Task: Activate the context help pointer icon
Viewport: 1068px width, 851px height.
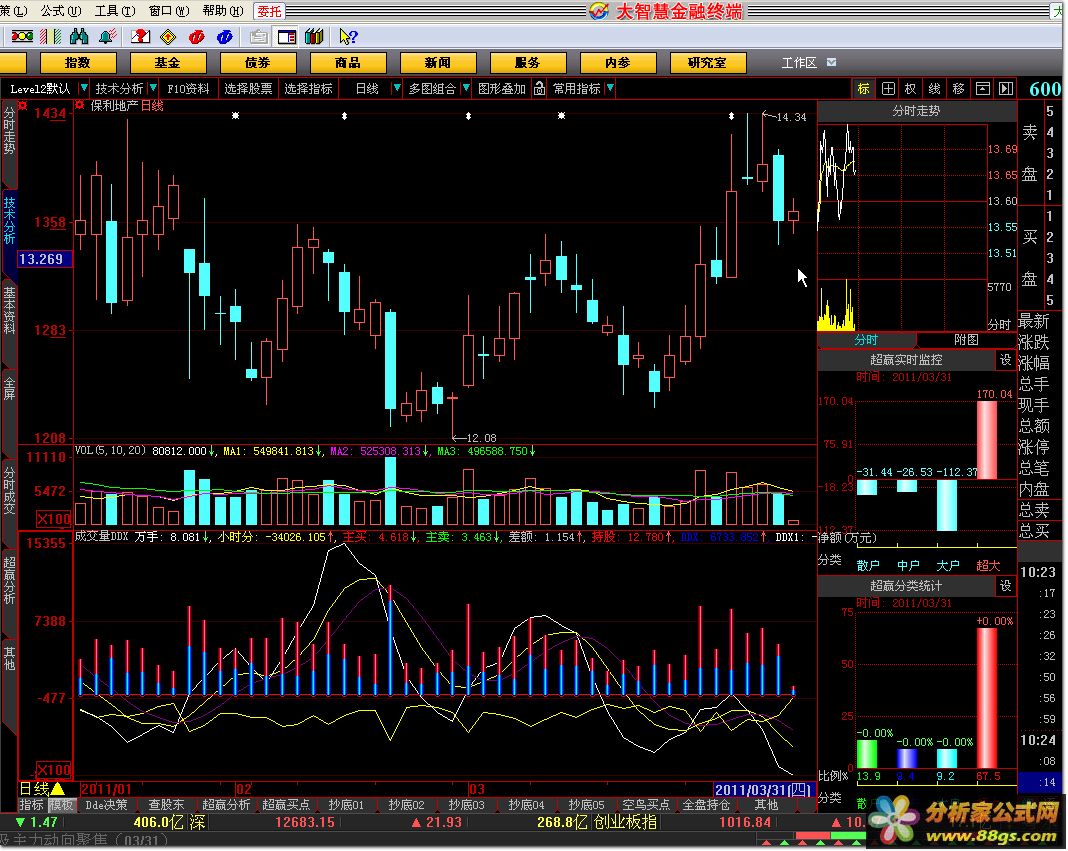Action: [347, 37]
